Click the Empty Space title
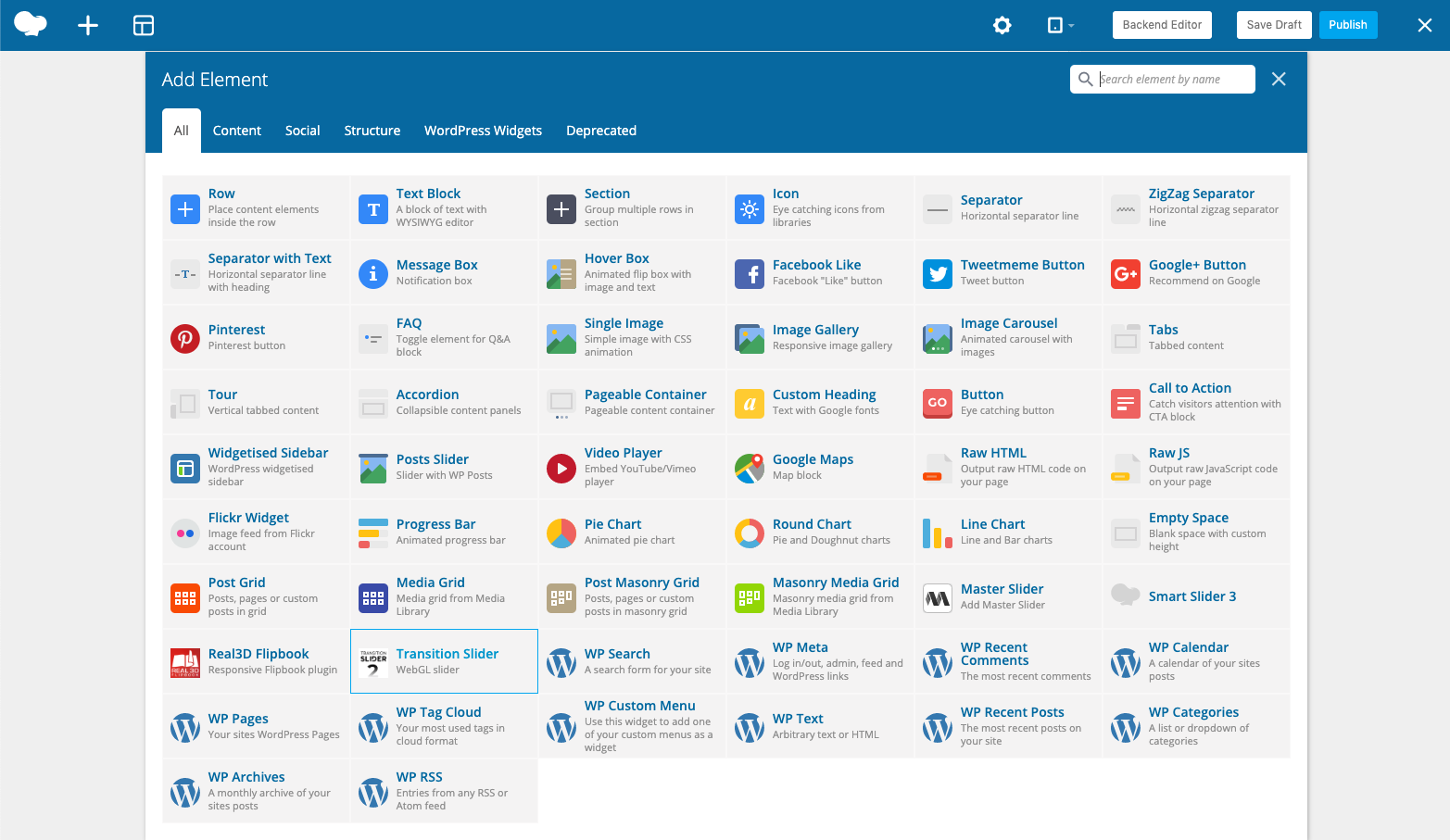The height and width of the screenshot is (840, 1450). [x=1189, y=518]
